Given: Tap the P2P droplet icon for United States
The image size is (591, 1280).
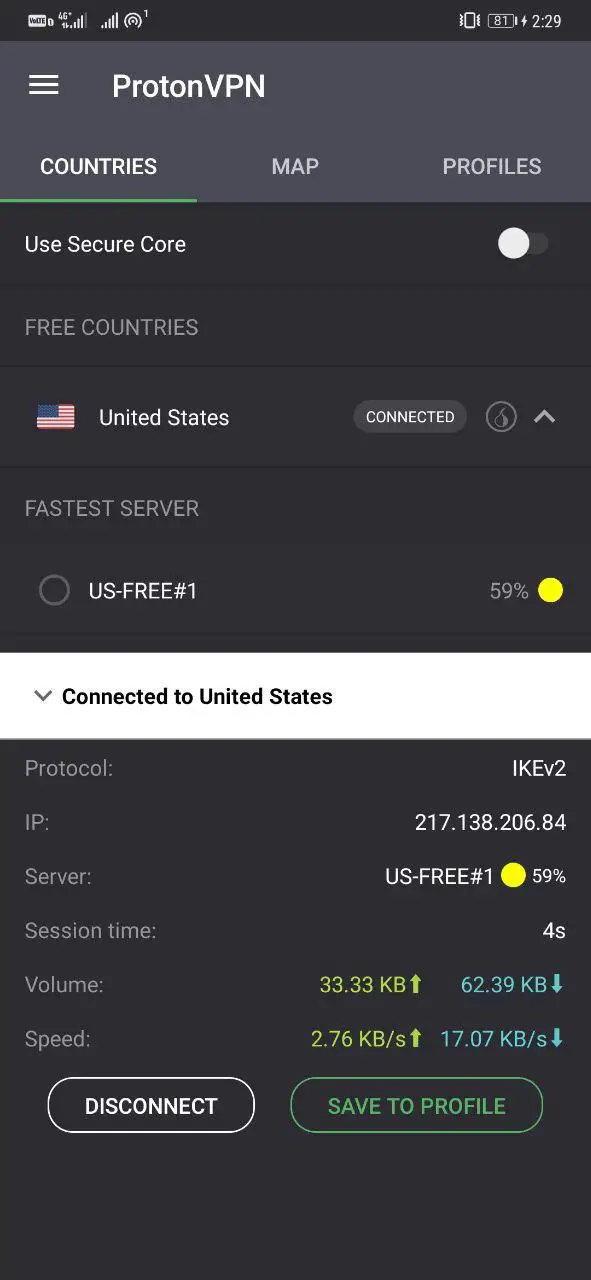Looking at the screenshot, I should 501,417.
